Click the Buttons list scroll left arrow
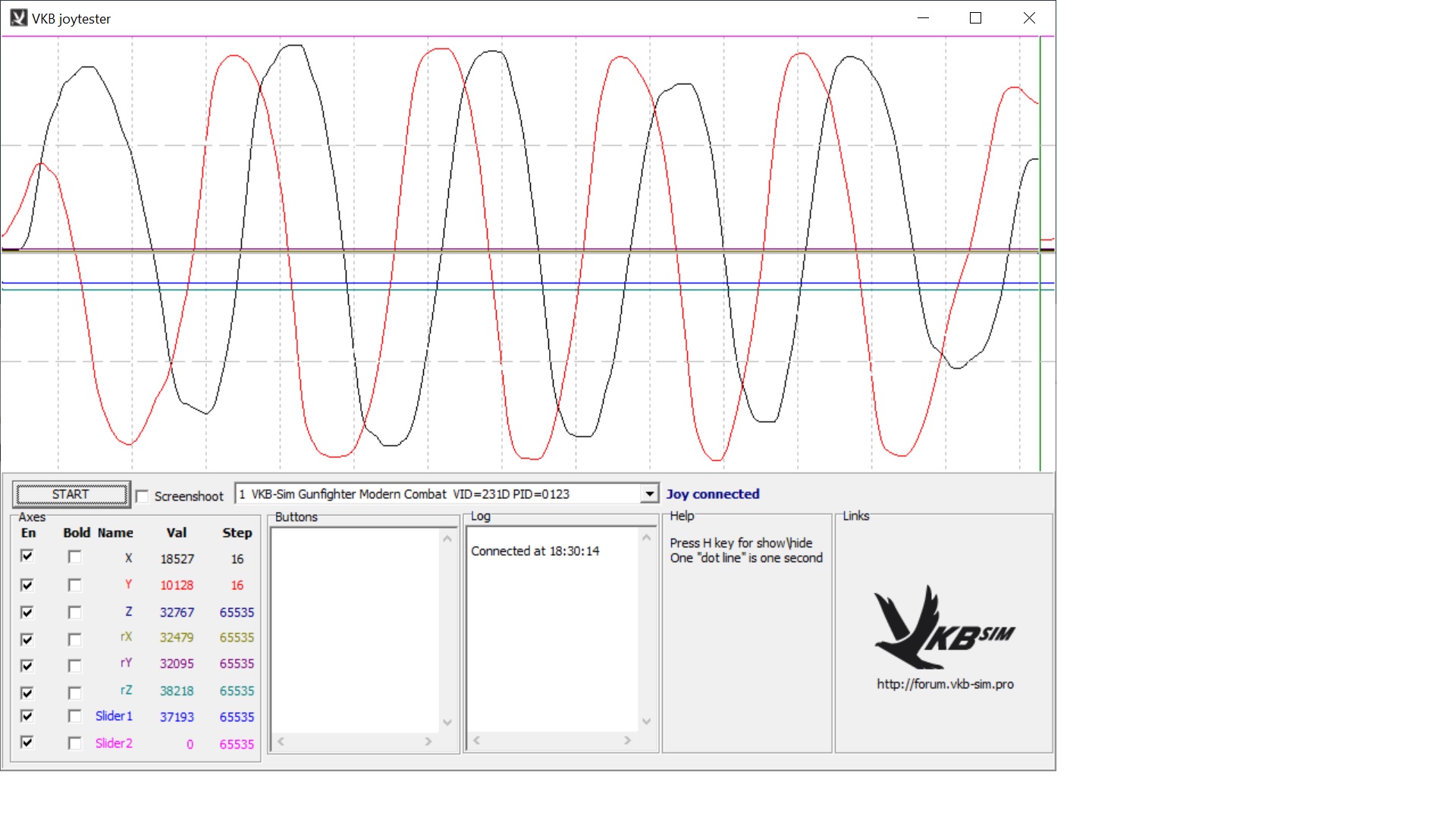The width and height of the screenshot is (1456, 819). 281,742
